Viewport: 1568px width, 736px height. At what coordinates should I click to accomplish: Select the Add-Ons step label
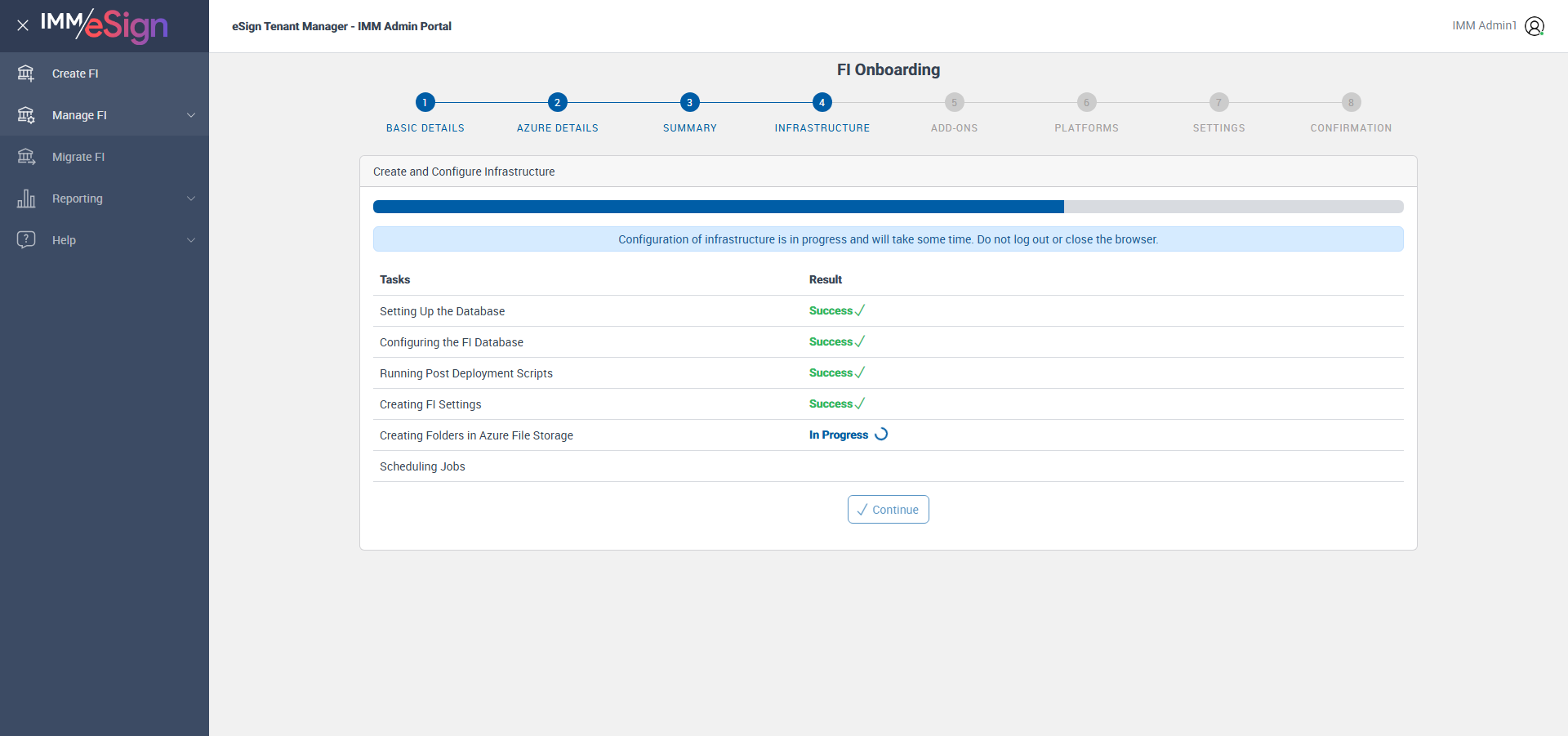(955, 128)
